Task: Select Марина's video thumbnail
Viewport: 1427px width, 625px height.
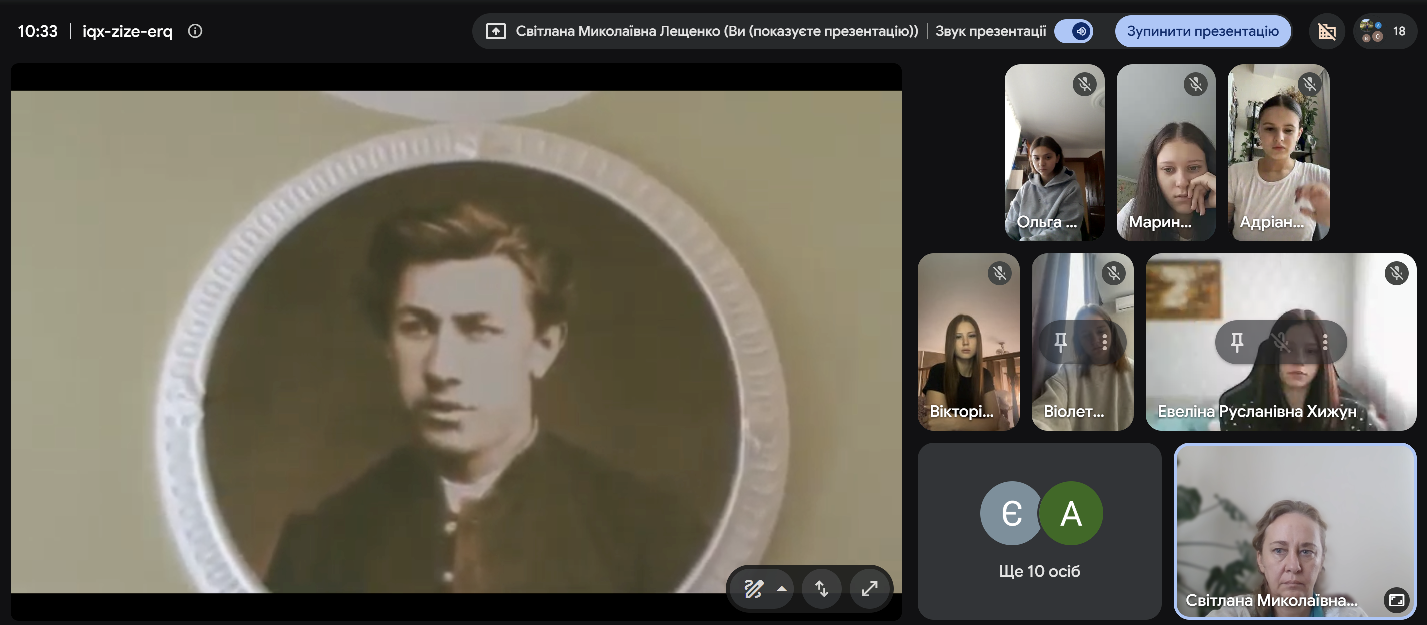Action: [1166, 152]
